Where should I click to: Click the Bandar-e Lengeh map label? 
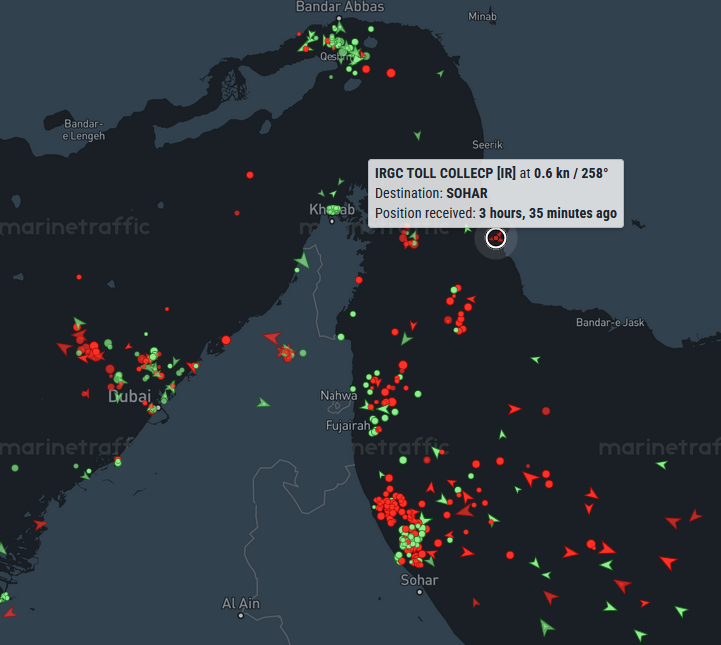pos(84,130)
